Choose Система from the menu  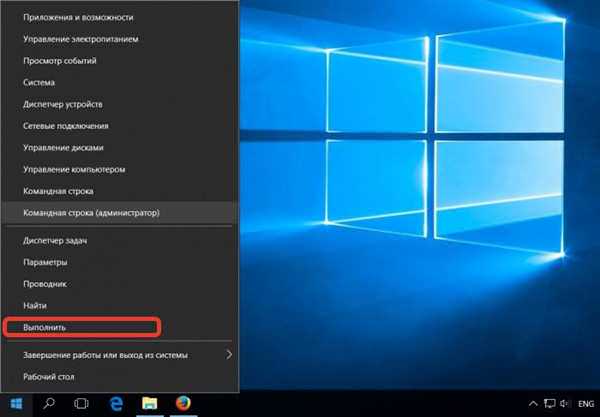[120, 83]
